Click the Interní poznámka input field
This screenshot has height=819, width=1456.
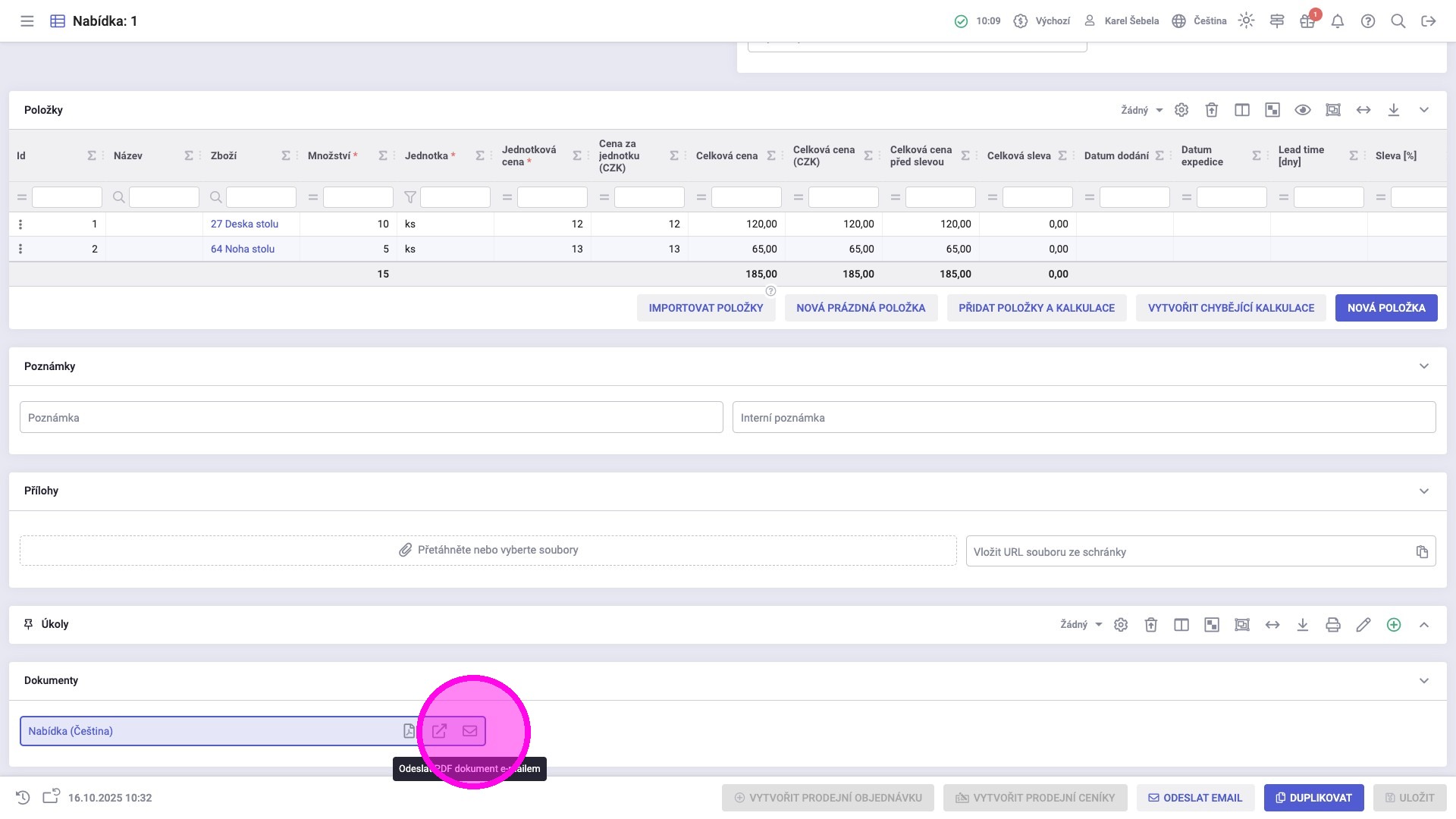point(1084,418)
